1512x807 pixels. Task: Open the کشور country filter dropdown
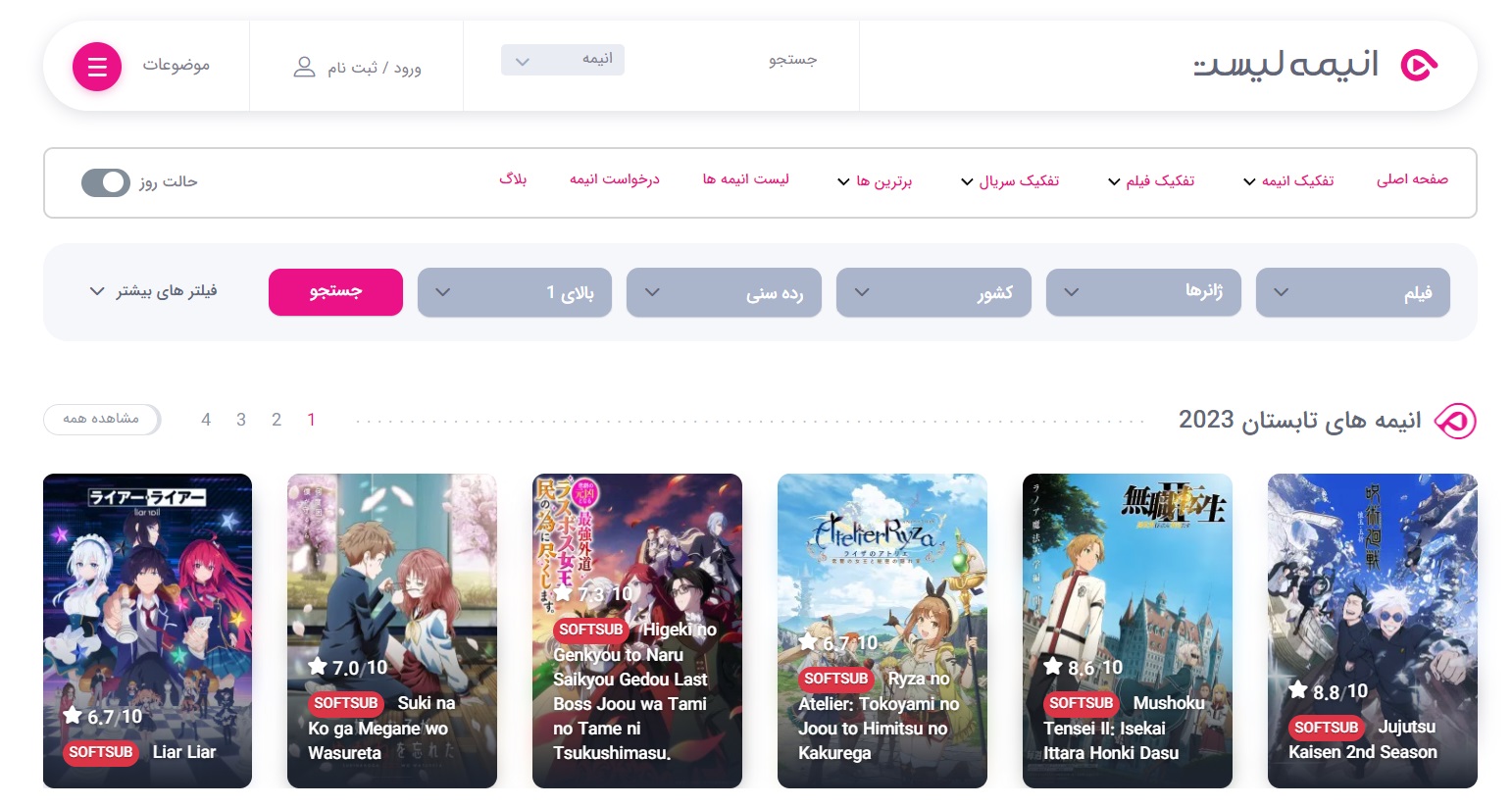[x=933, y=292]
